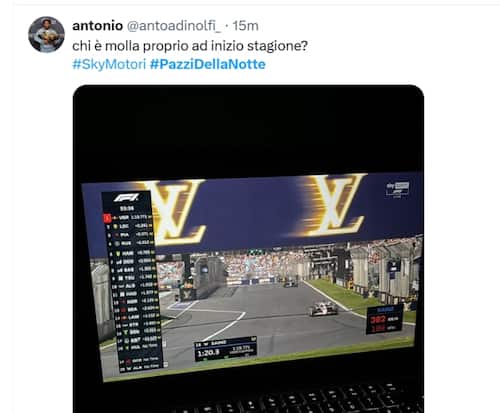Click the 1:20.3 lap time box
The height and width of the screenshot is (413, 500).
[x=225, y=349]
